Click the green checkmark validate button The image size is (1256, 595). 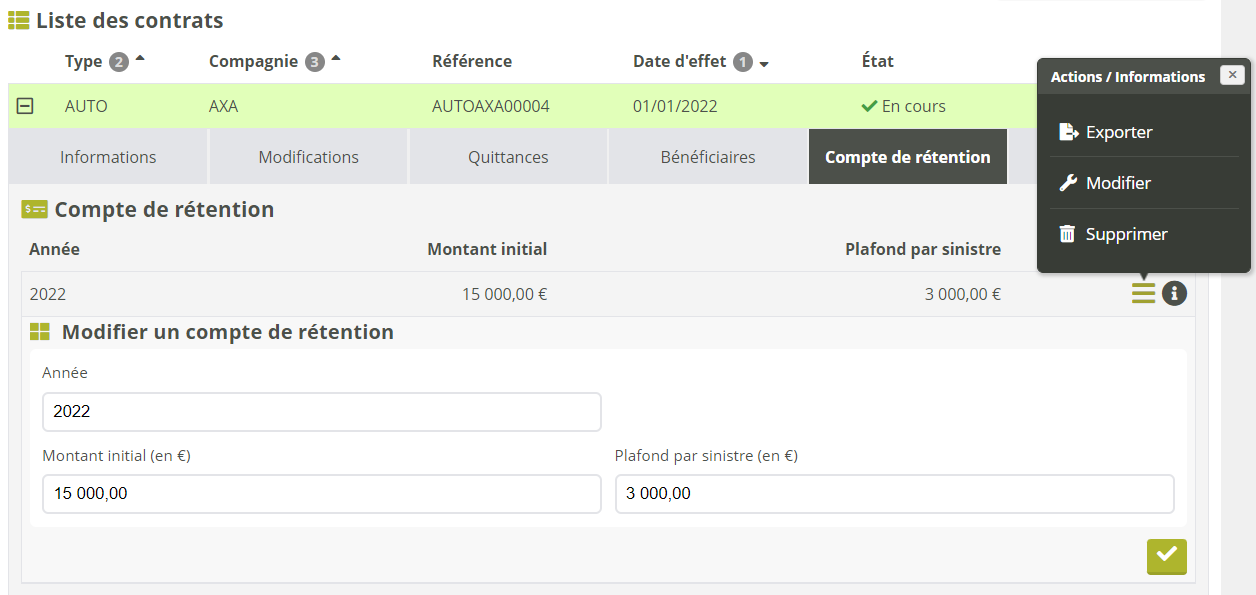point(1166,556)
